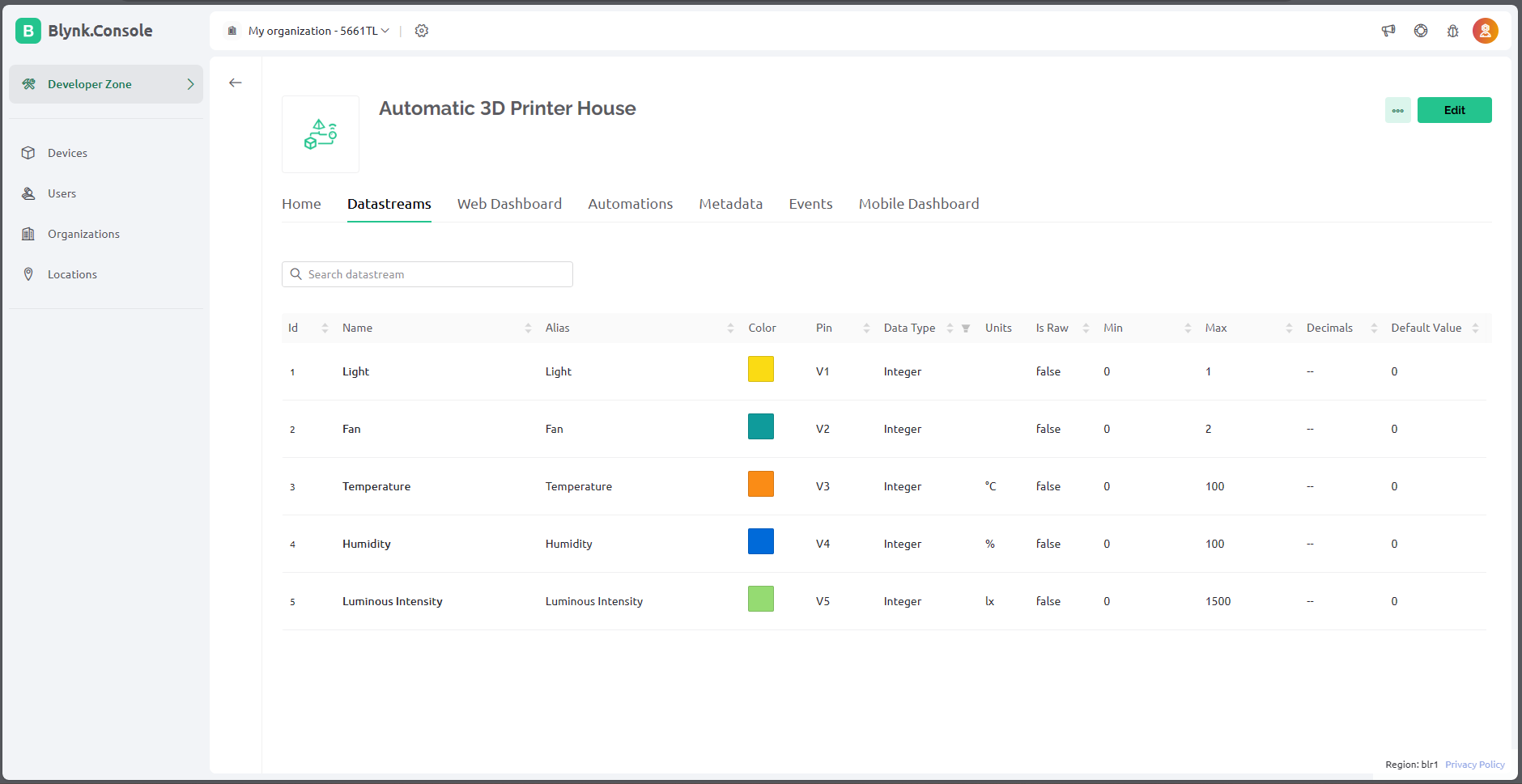The width and height of the screenshot is (1522, 784).
Task: Click the orange Temperature color swatch
Action: click(x=761, y=484)
